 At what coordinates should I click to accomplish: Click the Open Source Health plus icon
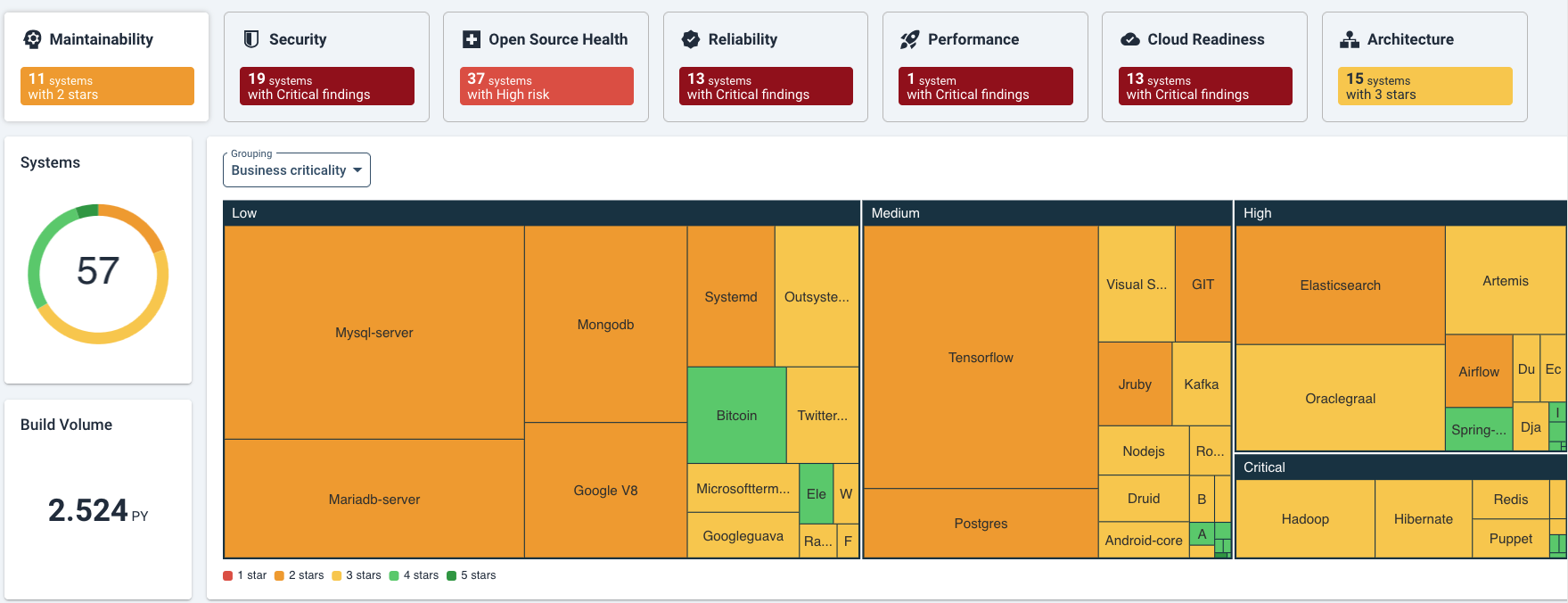pyautogui.click(x=472, y=39)
